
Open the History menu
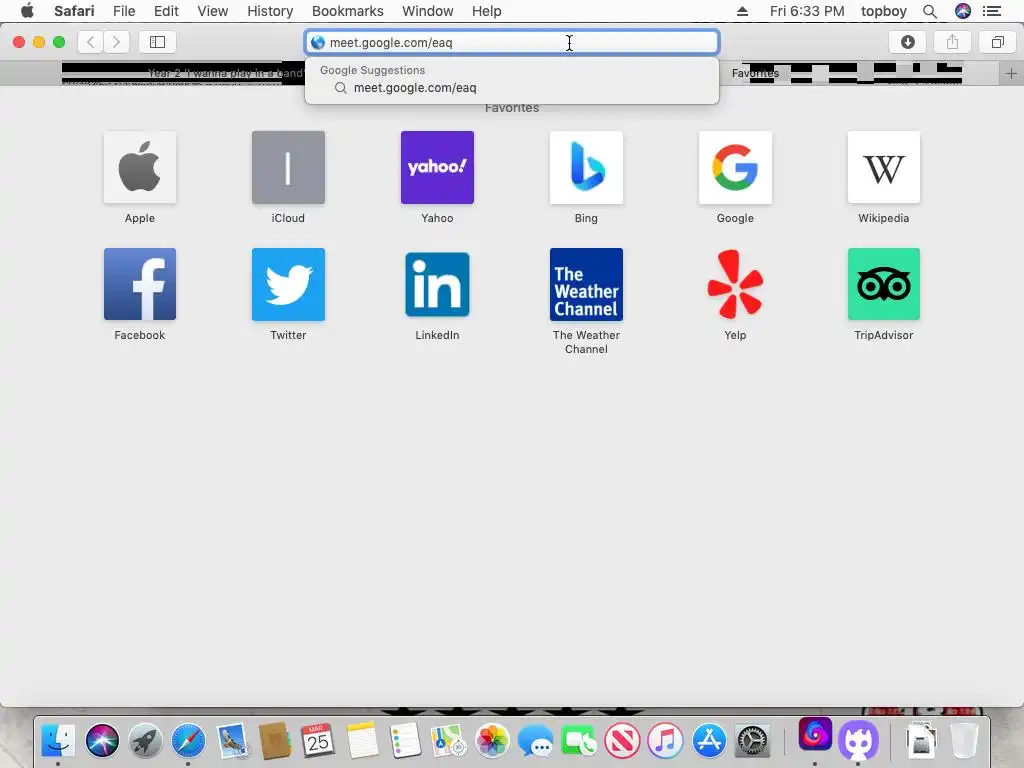(270, 11)
